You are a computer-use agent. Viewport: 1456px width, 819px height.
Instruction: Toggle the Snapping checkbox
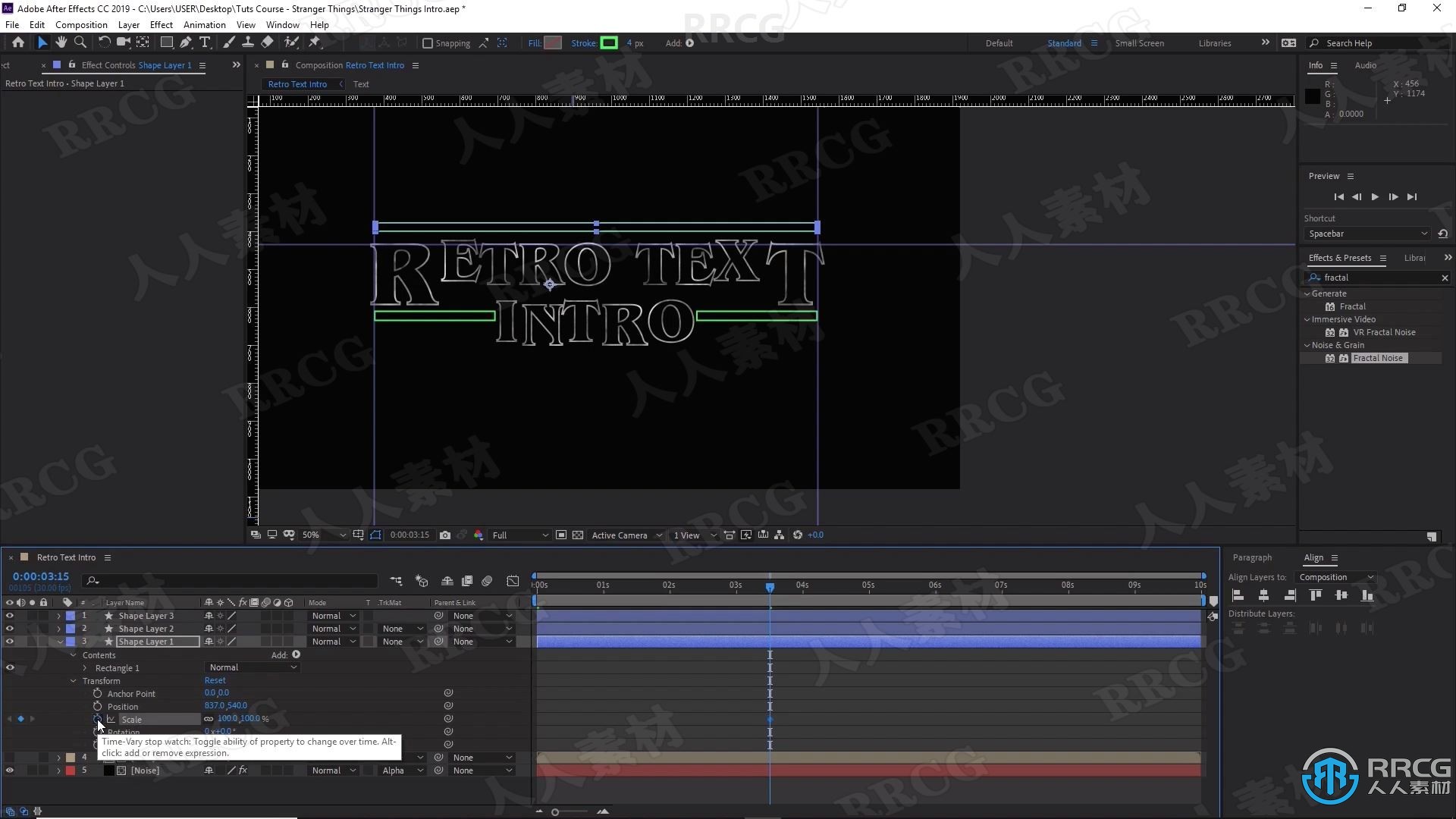[x=428, y=43]
